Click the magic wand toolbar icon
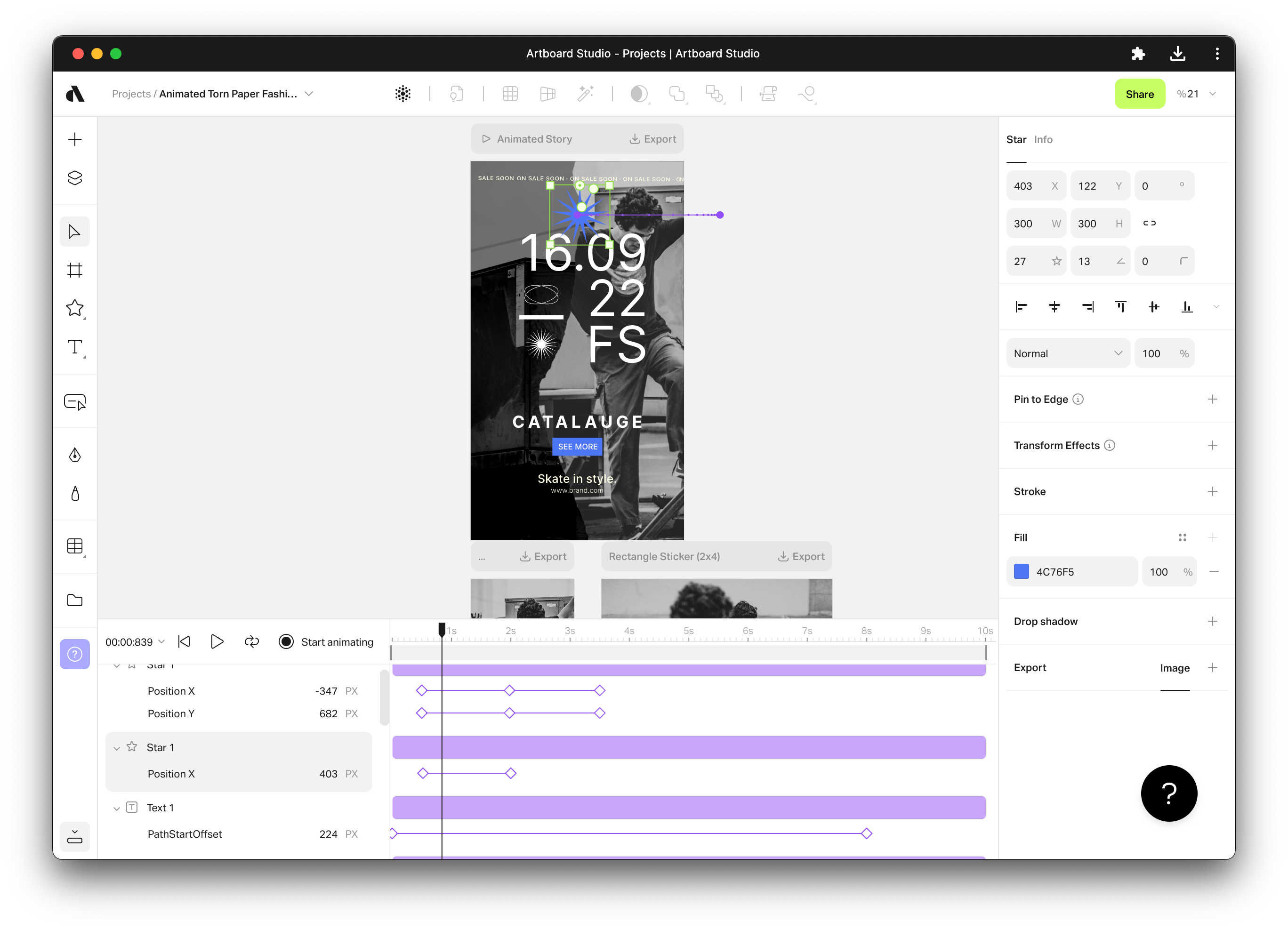This screenshot has width=1288, height=929. coord(586,94)
